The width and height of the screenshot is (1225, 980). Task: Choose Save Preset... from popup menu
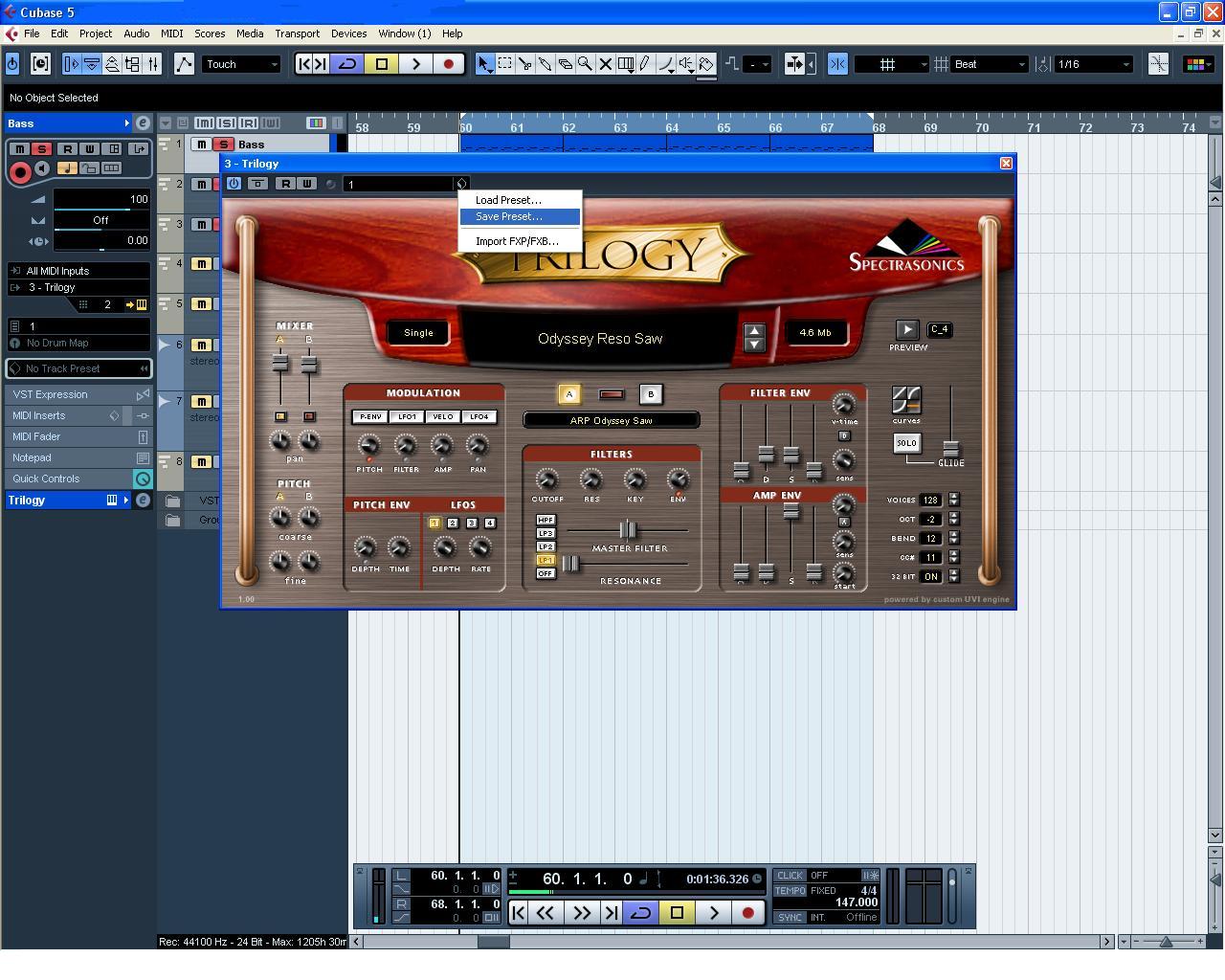tap(520, 217)
